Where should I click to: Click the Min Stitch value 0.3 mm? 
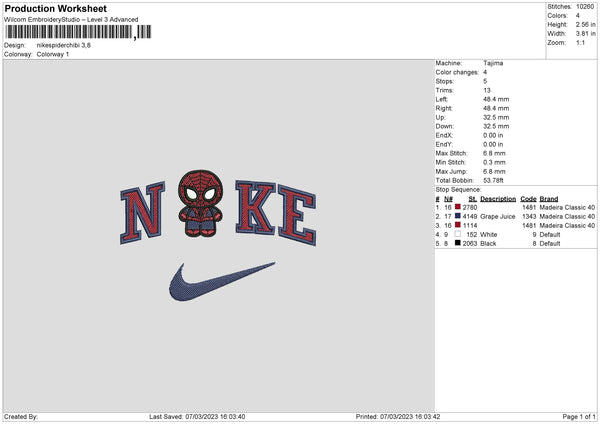pos(494,162)
